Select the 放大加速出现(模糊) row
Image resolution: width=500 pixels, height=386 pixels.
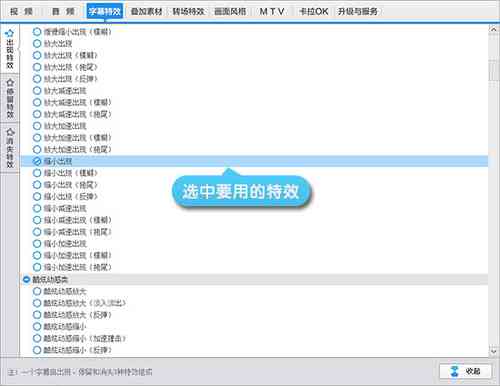coord(72,138)
